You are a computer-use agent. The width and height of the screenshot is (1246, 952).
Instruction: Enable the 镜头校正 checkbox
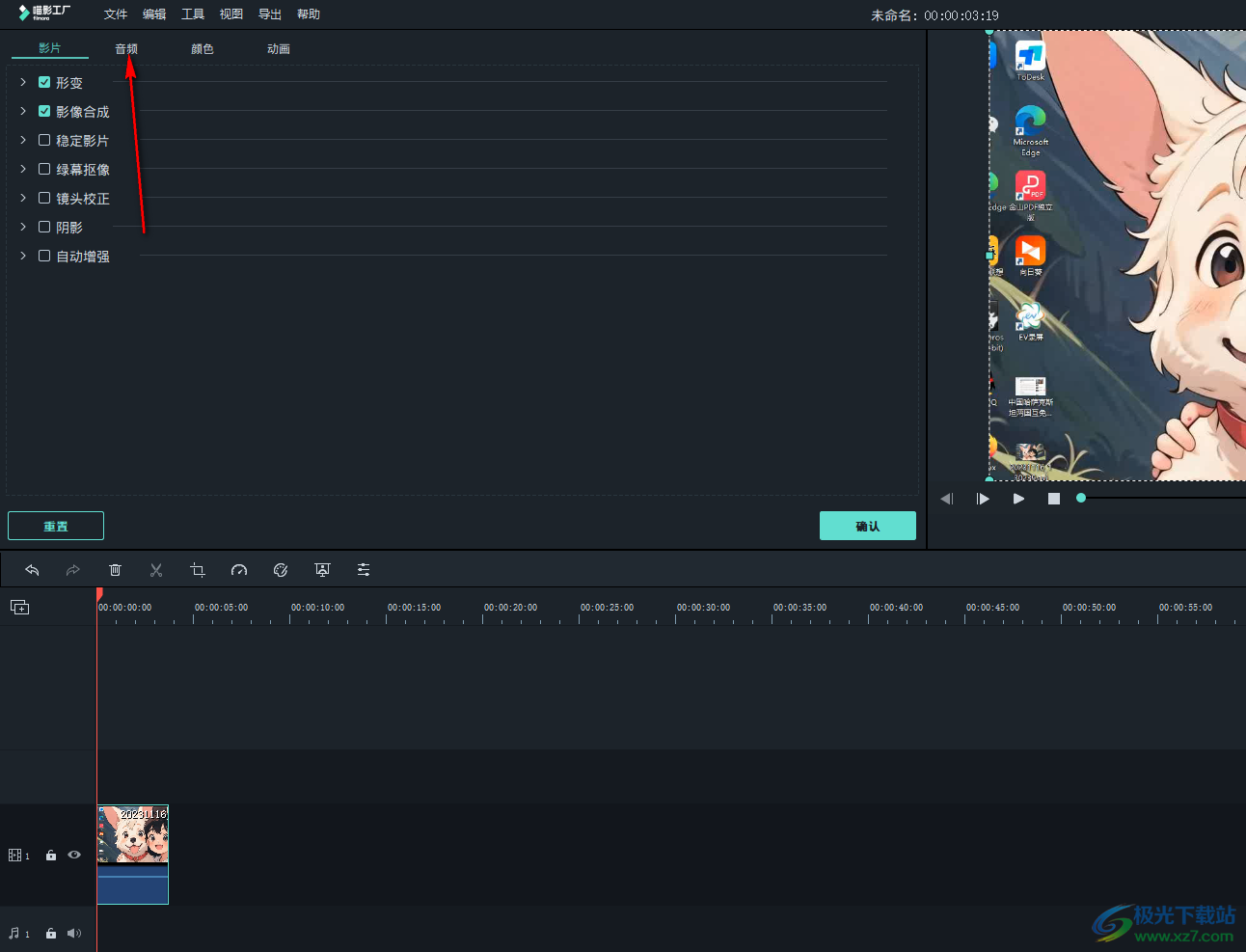(44, 198)
